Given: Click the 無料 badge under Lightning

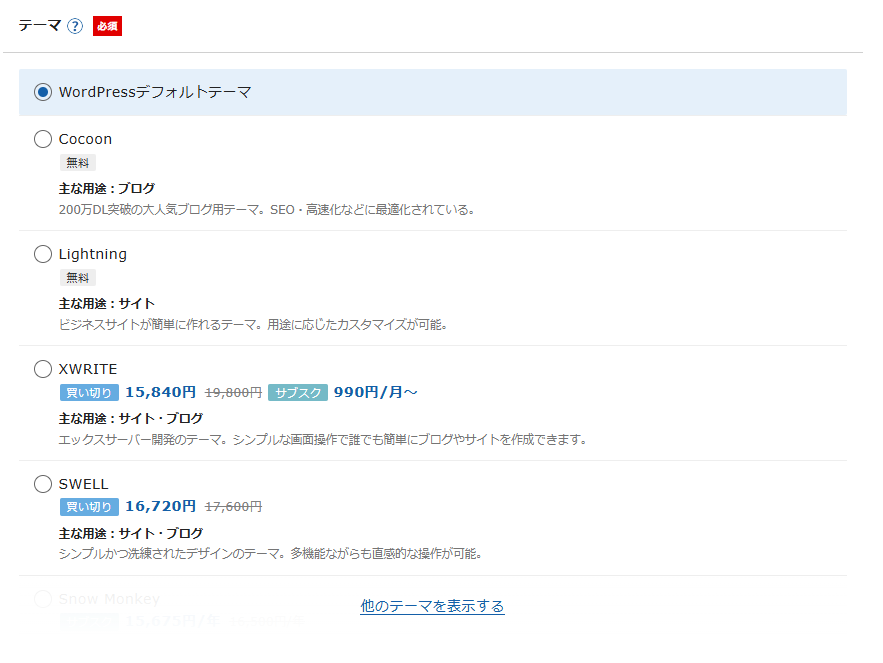Looking at the screenshot, I should [x=77, y=278].
